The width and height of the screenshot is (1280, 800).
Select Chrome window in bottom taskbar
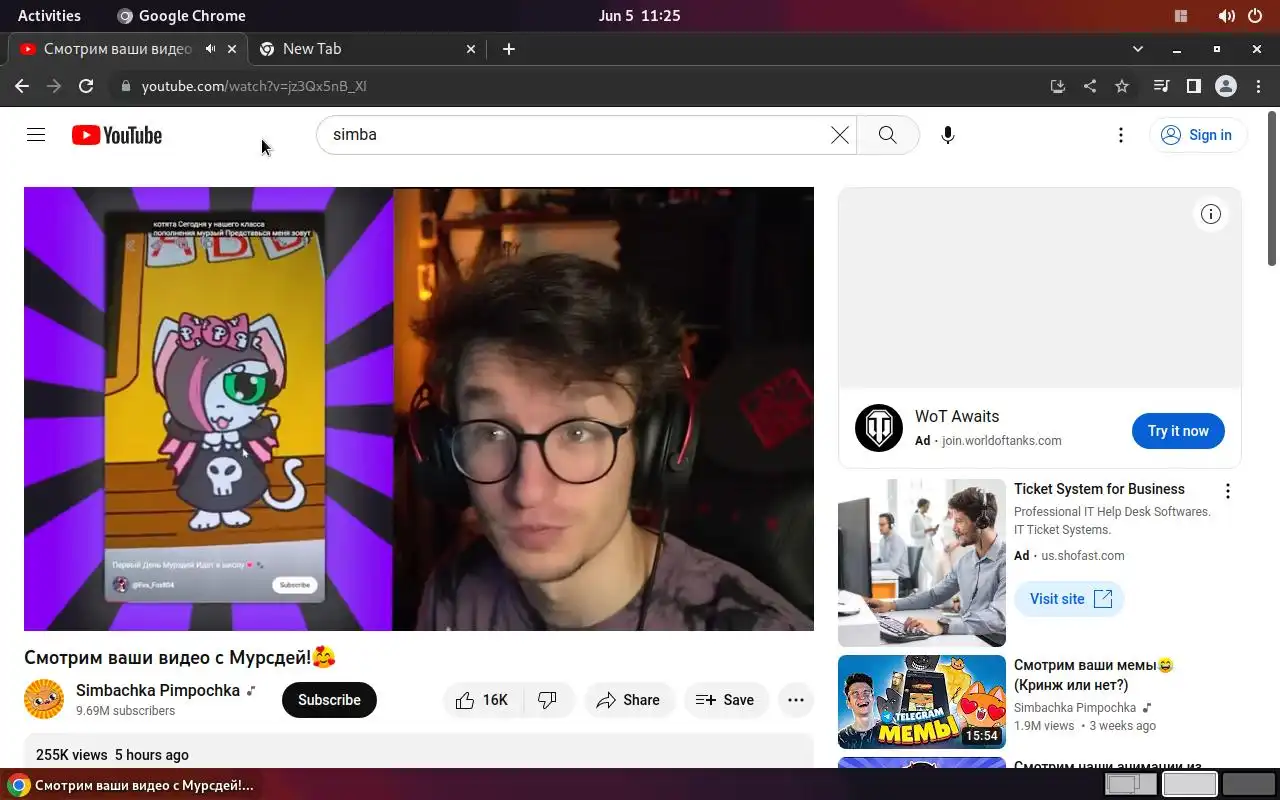point(132,785)
